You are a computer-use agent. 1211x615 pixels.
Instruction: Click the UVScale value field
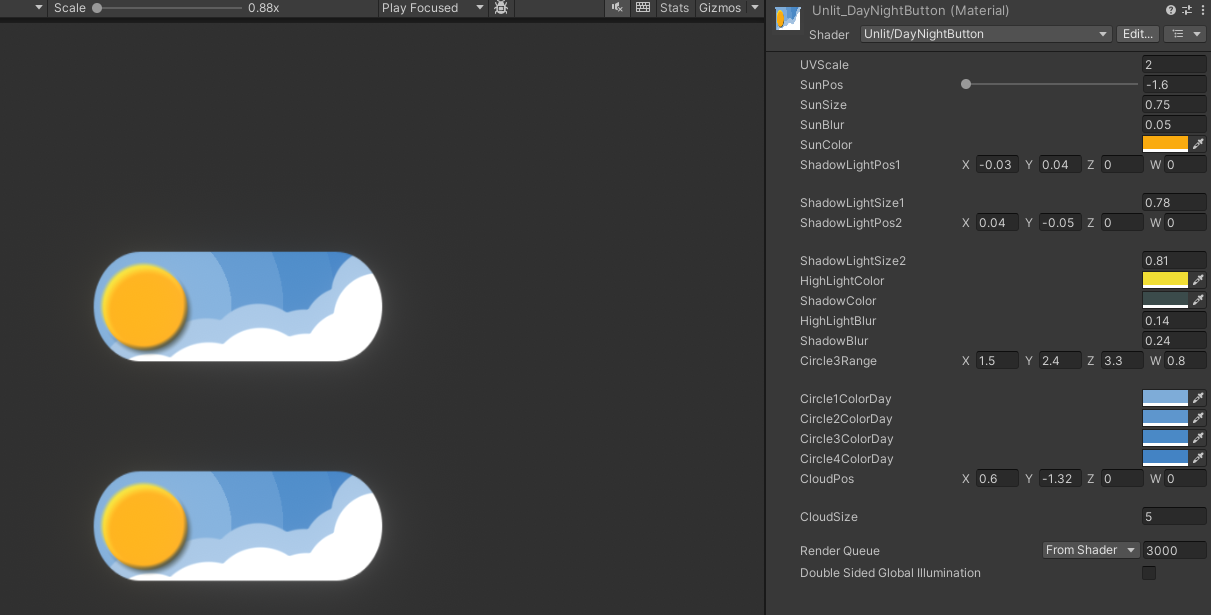pyautogui.click(x=1174, y=65)
